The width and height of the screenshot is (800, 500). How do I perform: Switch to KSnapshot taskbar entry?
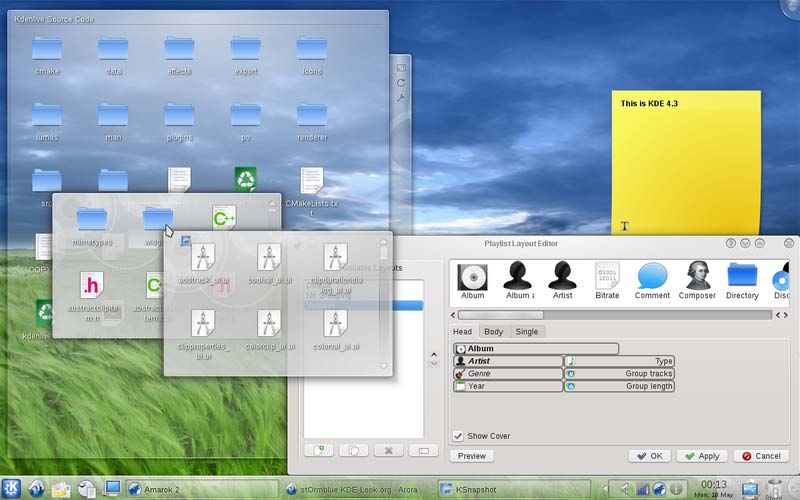tap(514, 489)
